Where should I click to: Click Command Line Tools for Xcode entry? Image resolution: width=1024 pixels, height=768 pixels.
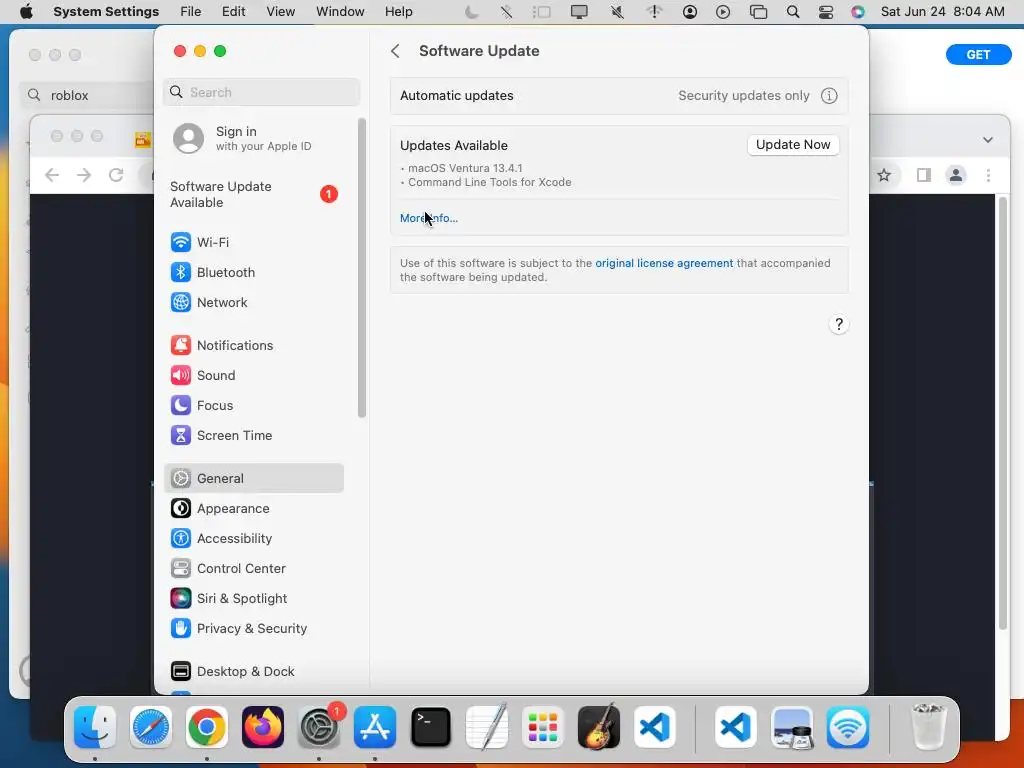tap(489, 182)
